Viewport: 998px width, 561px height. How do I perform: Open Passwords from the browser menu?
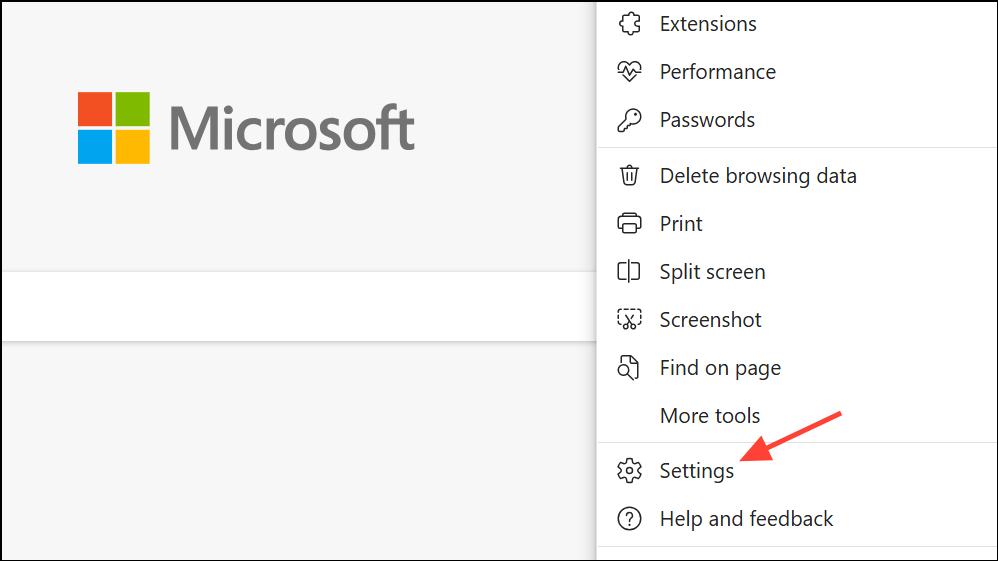coord(797,120)
